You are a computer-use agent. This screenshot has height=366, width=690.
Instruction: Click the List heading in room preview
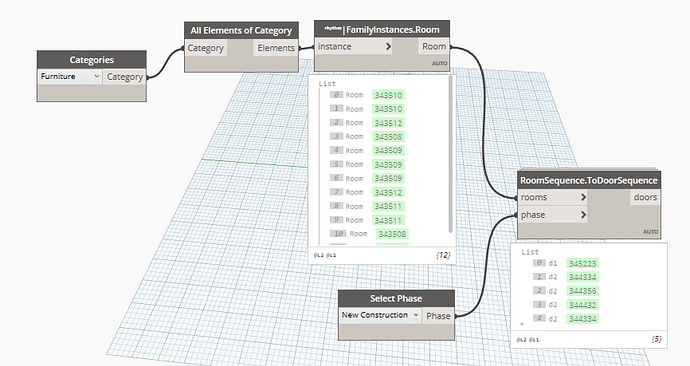(327, 83)
